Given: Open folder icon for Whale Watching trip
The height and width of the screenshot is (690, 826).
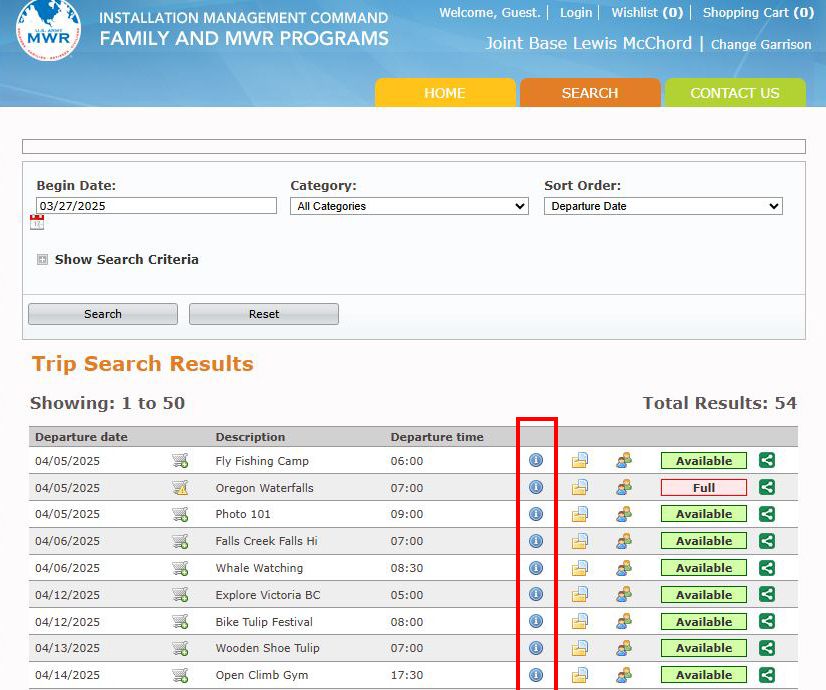Looking at the screenshot, I should coord(579,568).
